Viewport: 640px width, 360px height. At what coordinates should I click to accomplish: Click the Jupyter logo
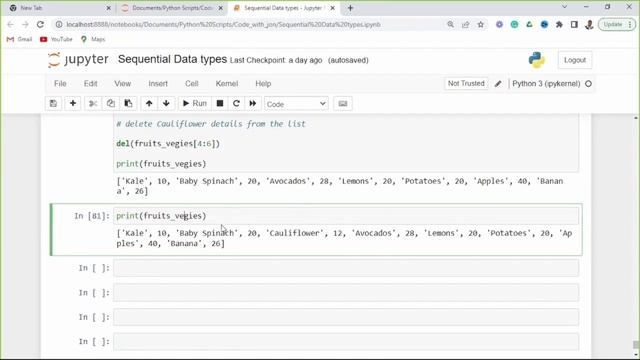78,60
